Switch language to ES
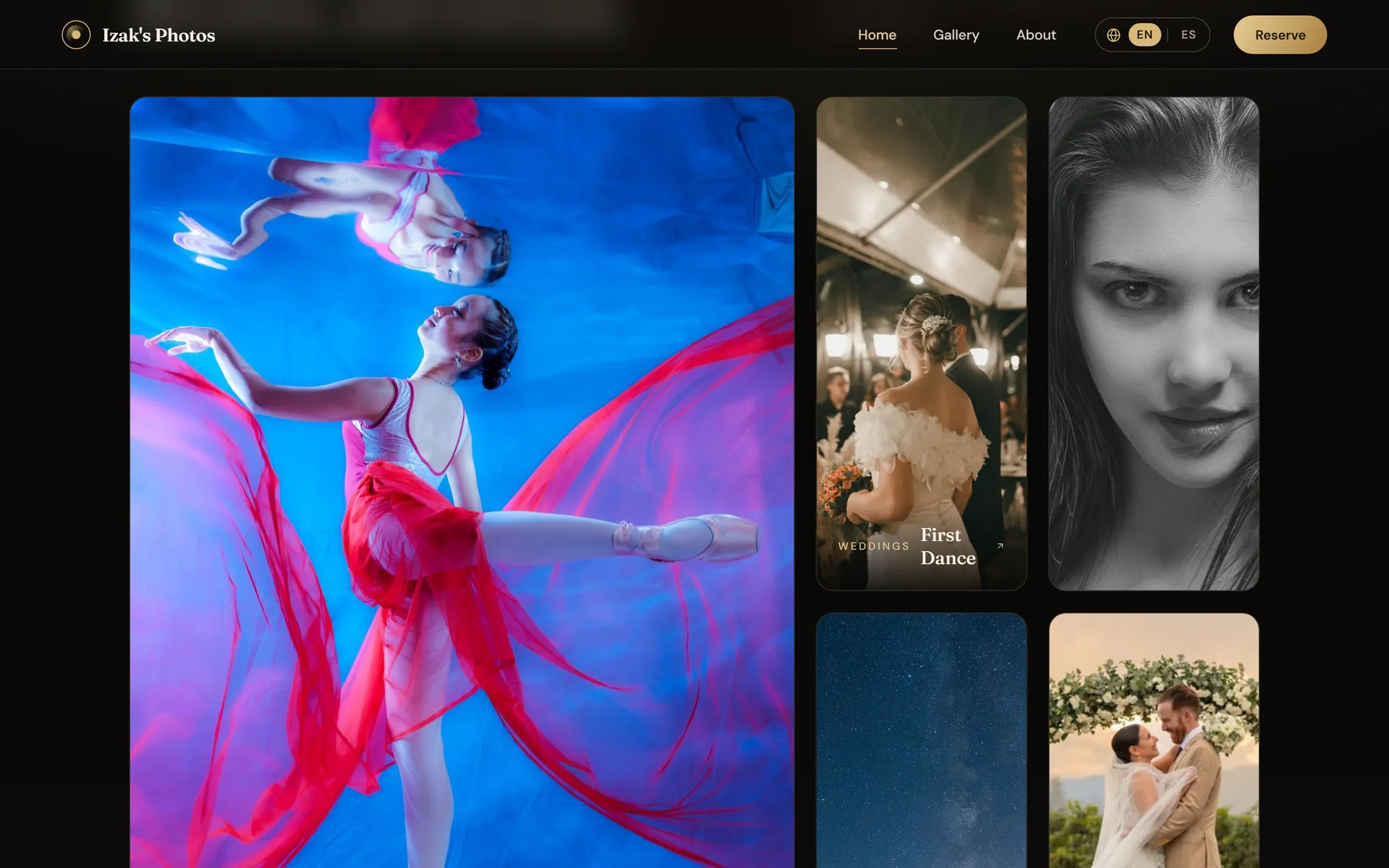1389x868 pixels. tap(1188, 35)
